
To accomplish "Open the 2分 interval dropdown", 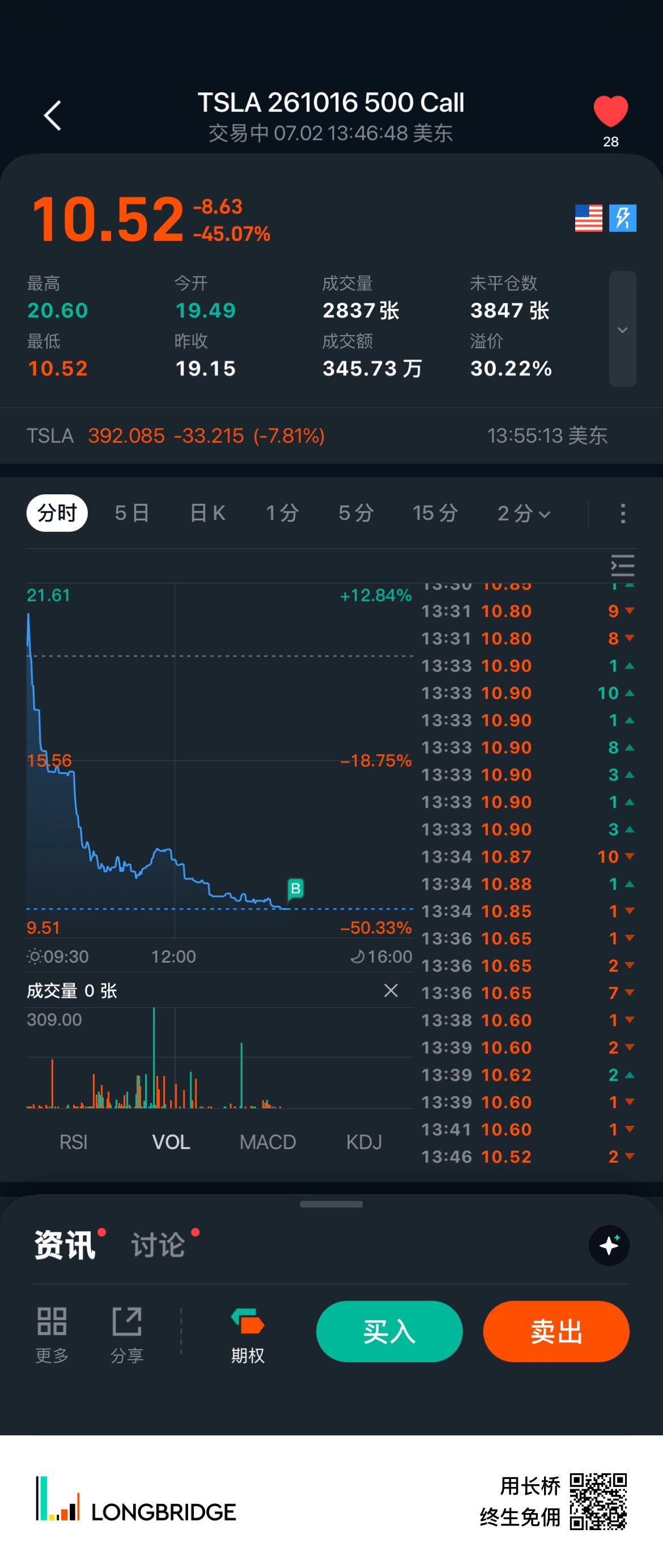I will point(524,513).
